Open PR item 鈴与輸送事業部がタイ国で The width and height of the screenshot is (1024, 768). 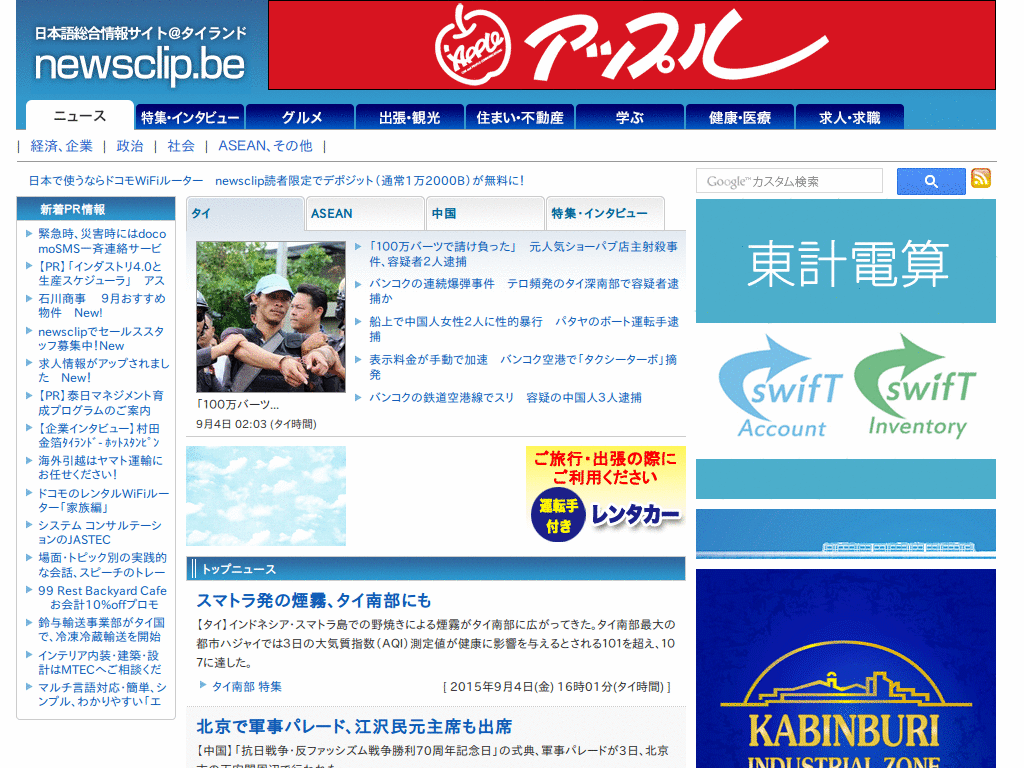(x=101, y=630)
